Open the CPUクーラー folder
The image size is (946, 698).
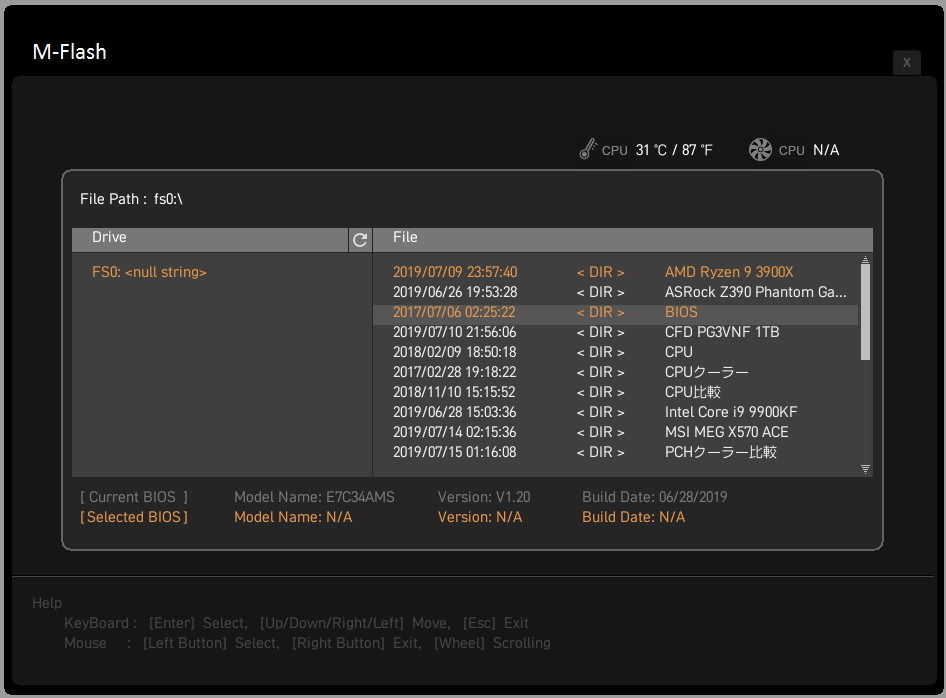(706, 372)
